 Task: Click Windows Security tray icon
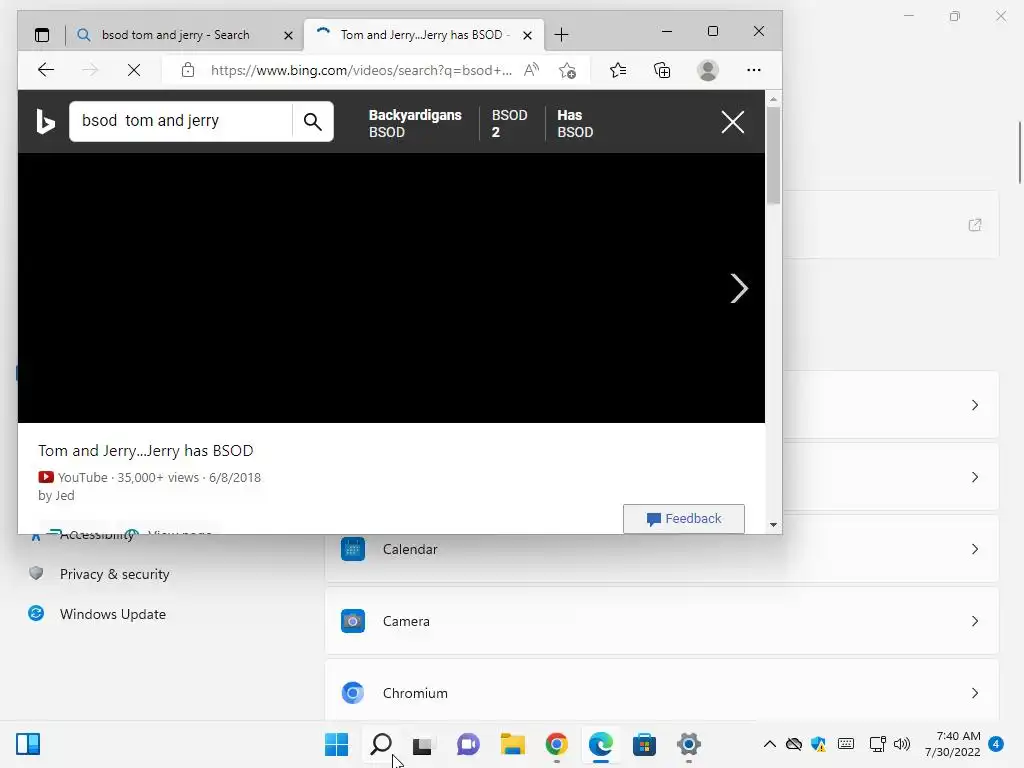click(818, 744)
